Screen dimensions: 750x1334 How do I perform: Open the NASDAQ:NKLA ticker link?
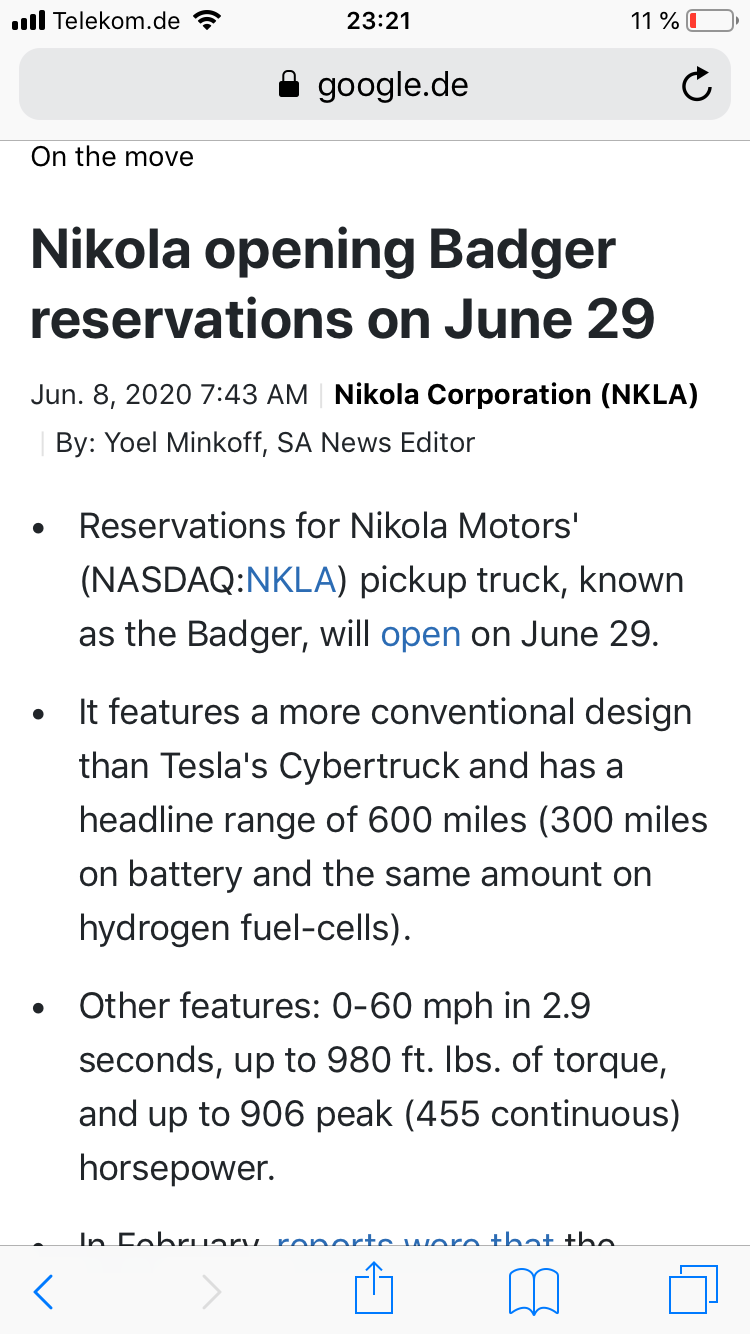[290, 580]
